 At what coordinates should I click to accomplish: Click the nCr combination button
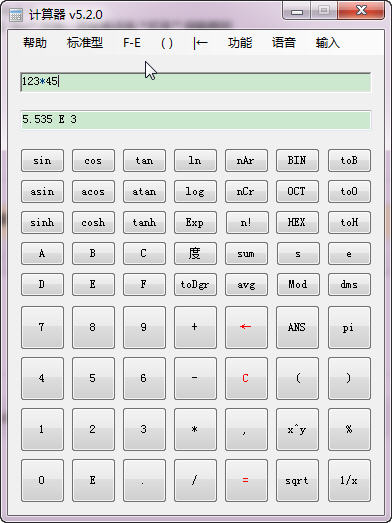click(247, 191)
